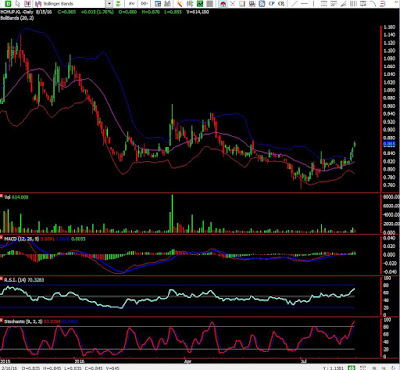Click the Vol indicator label
Screen dimensions: 400x370
[x=7, y=197]
